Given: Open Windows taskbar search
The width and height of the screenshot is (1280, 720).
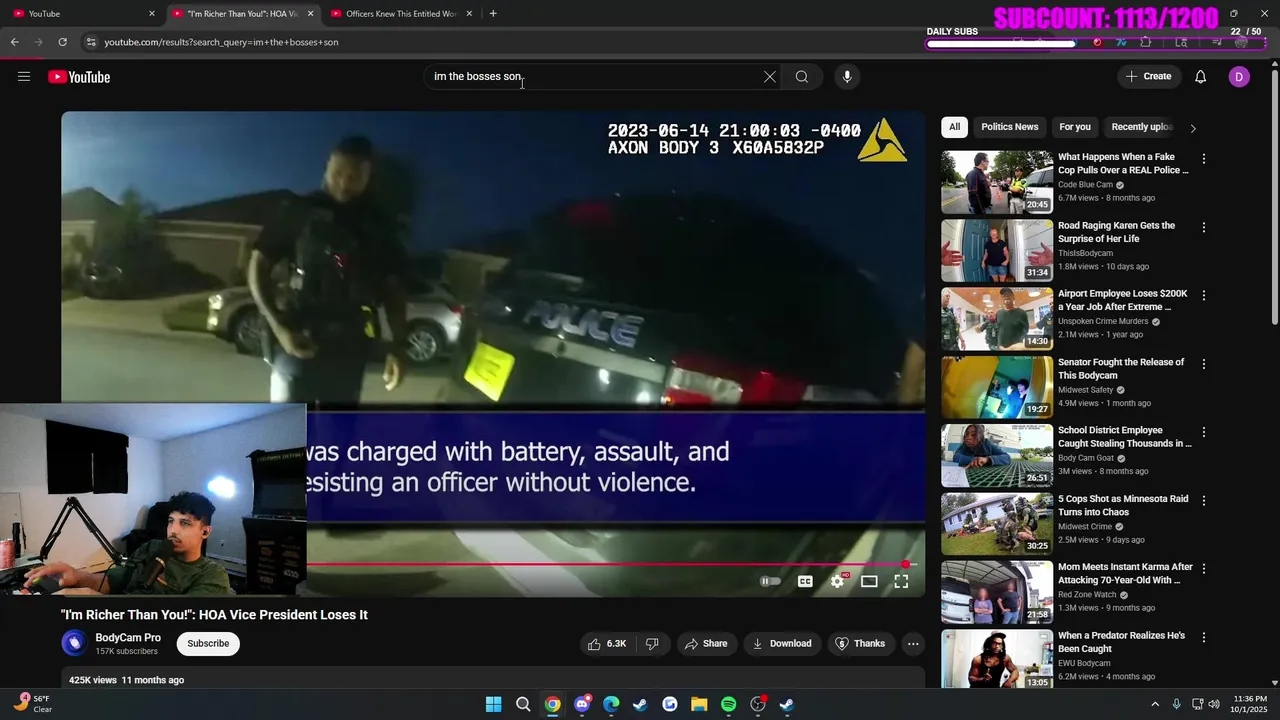Looking at the screenshot, I should pos(523,705).
